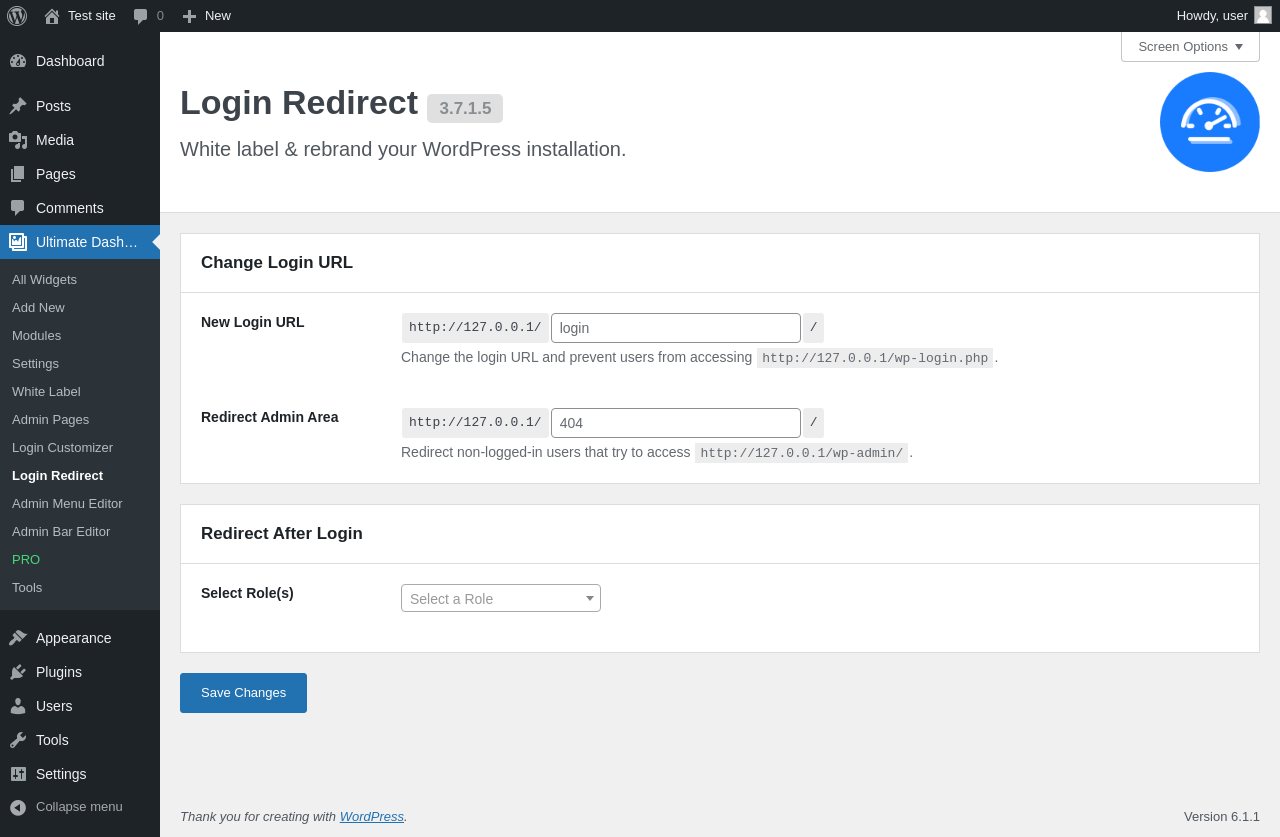Open the Login Customizer submenu item
This screenshot has width=1280, height=837.
pos(62,447)
